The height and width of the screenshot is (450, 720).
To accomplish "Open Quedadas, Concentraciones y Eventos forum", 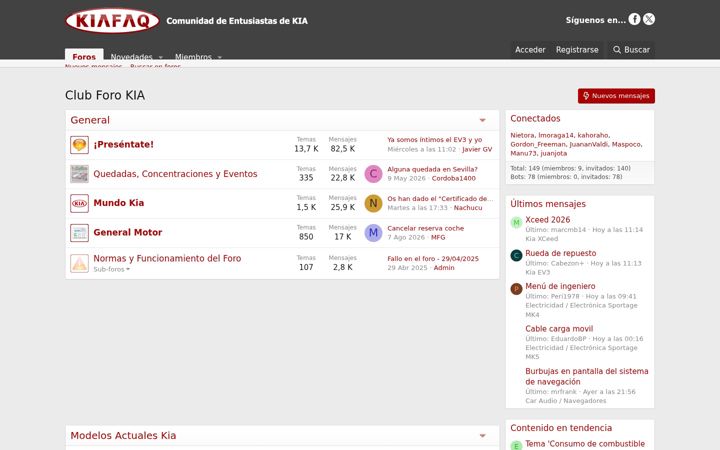I will click(x=175, y=174).
